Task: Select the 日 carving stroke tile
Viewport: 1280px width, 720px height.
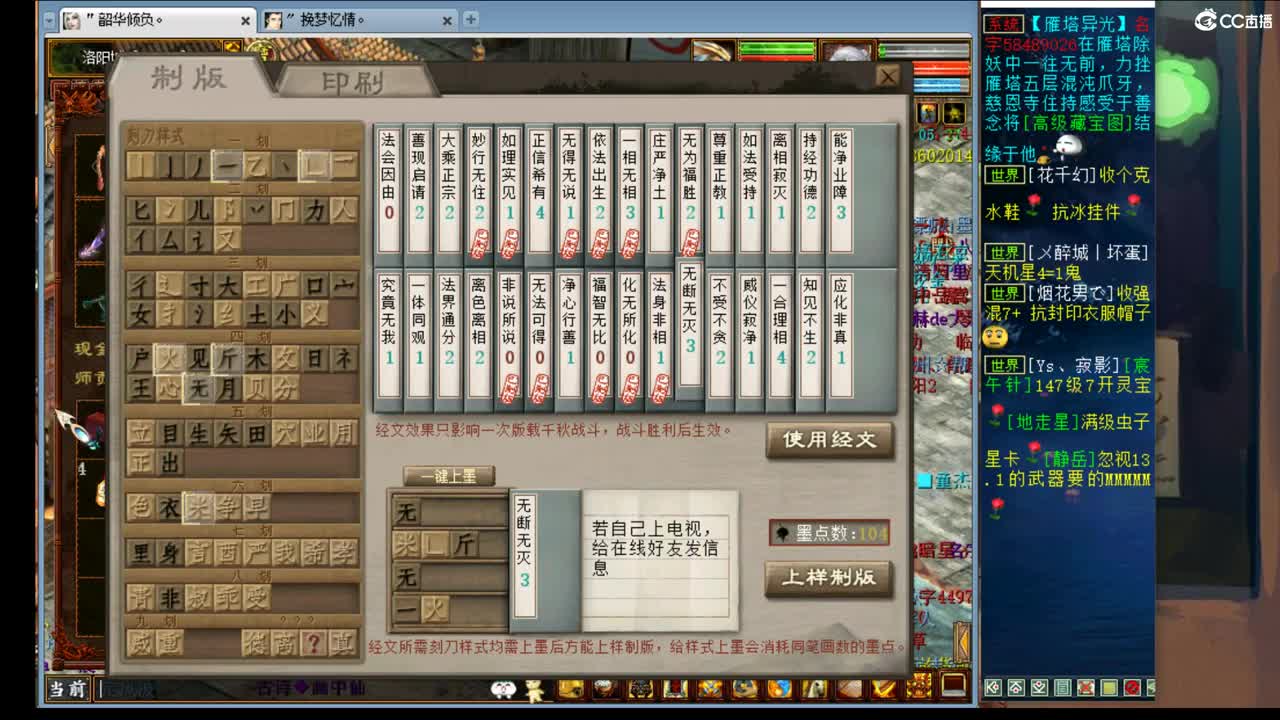Action: tap(315, 359)
